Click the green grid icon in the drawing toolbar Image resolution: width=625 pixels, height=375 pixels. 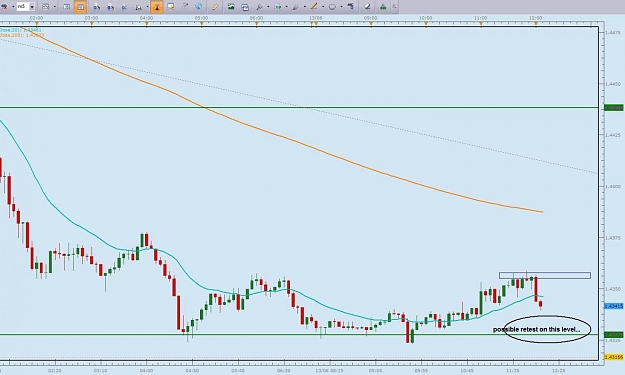coord(277,7)
